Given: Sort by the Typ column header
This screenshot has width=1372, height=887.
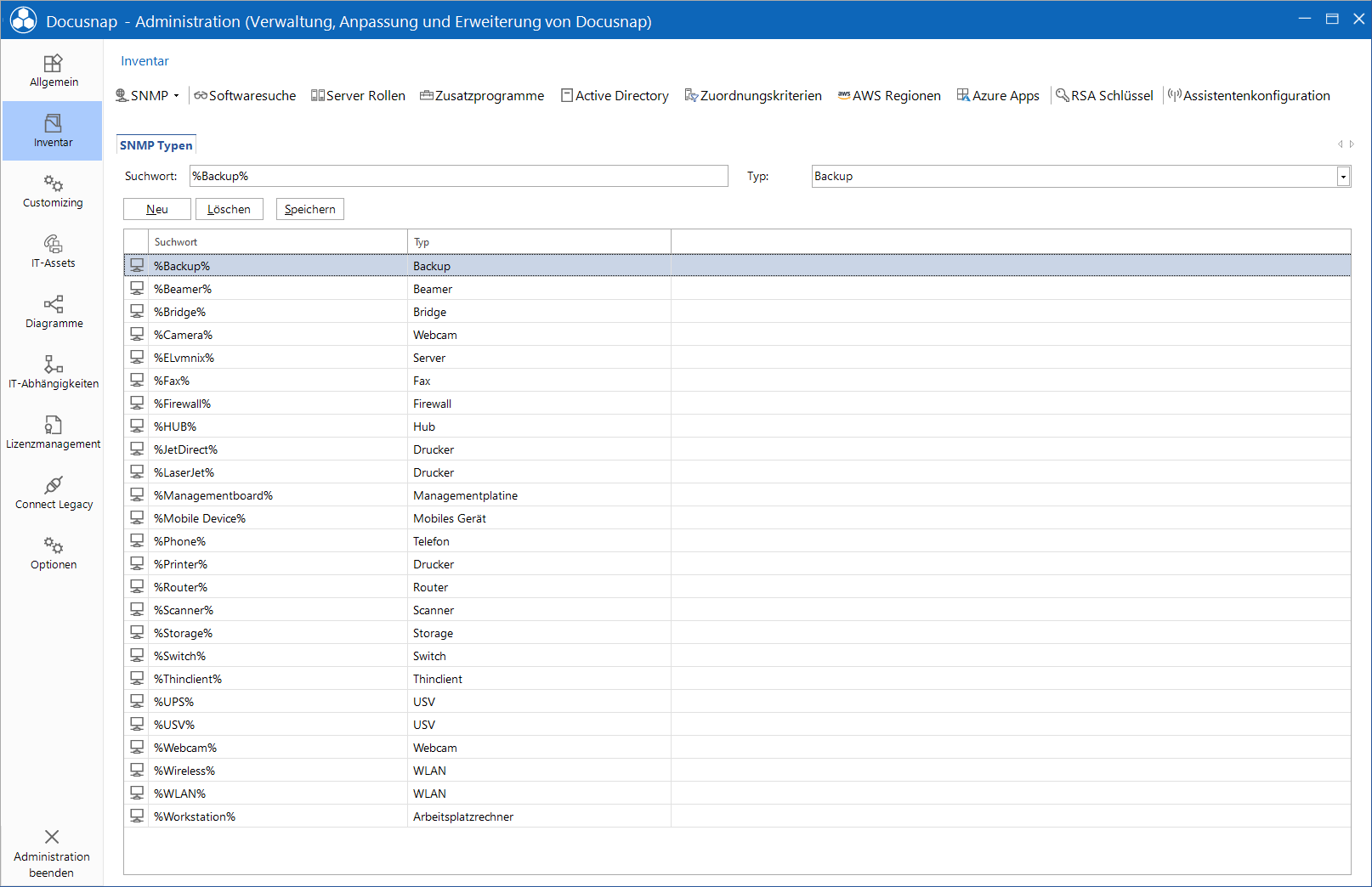Looking at the screenshot, I should coord(539,242).
